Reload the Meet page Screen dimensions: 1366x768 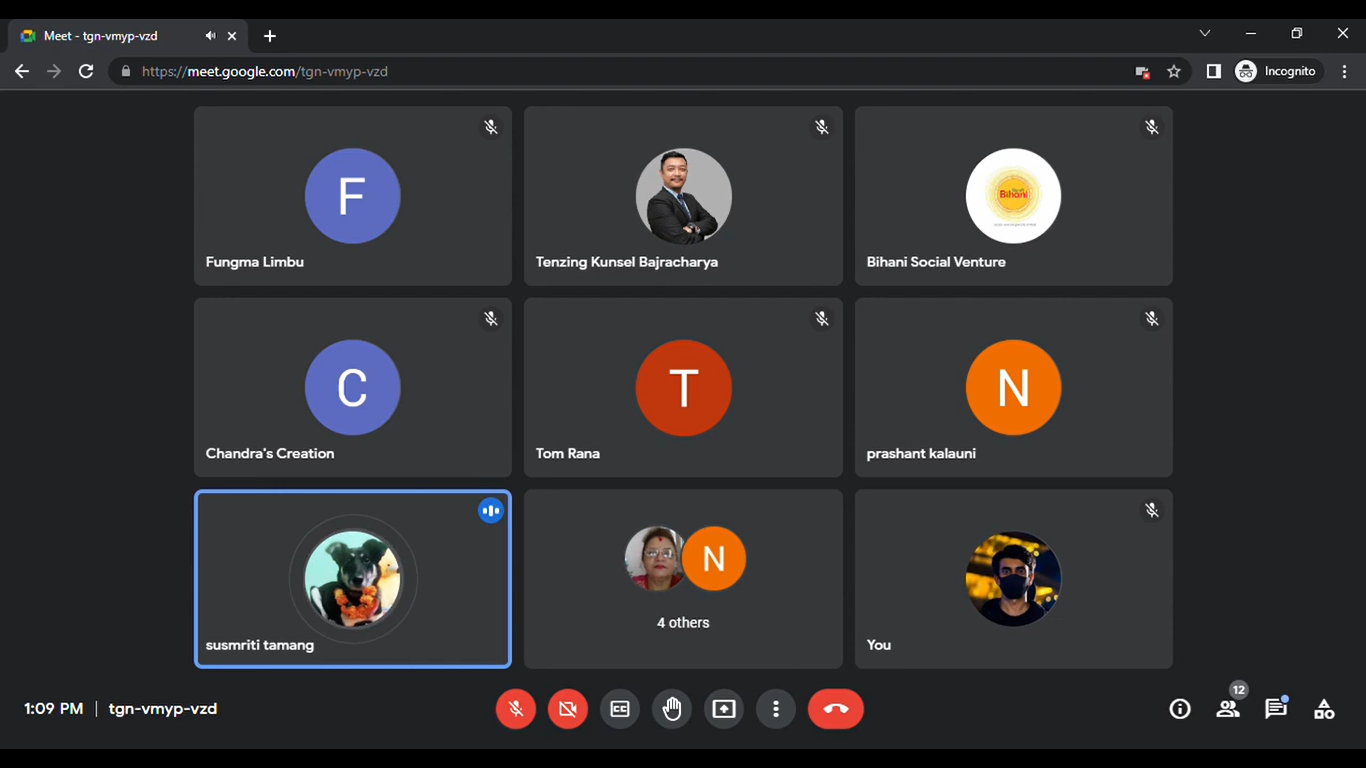86,72
